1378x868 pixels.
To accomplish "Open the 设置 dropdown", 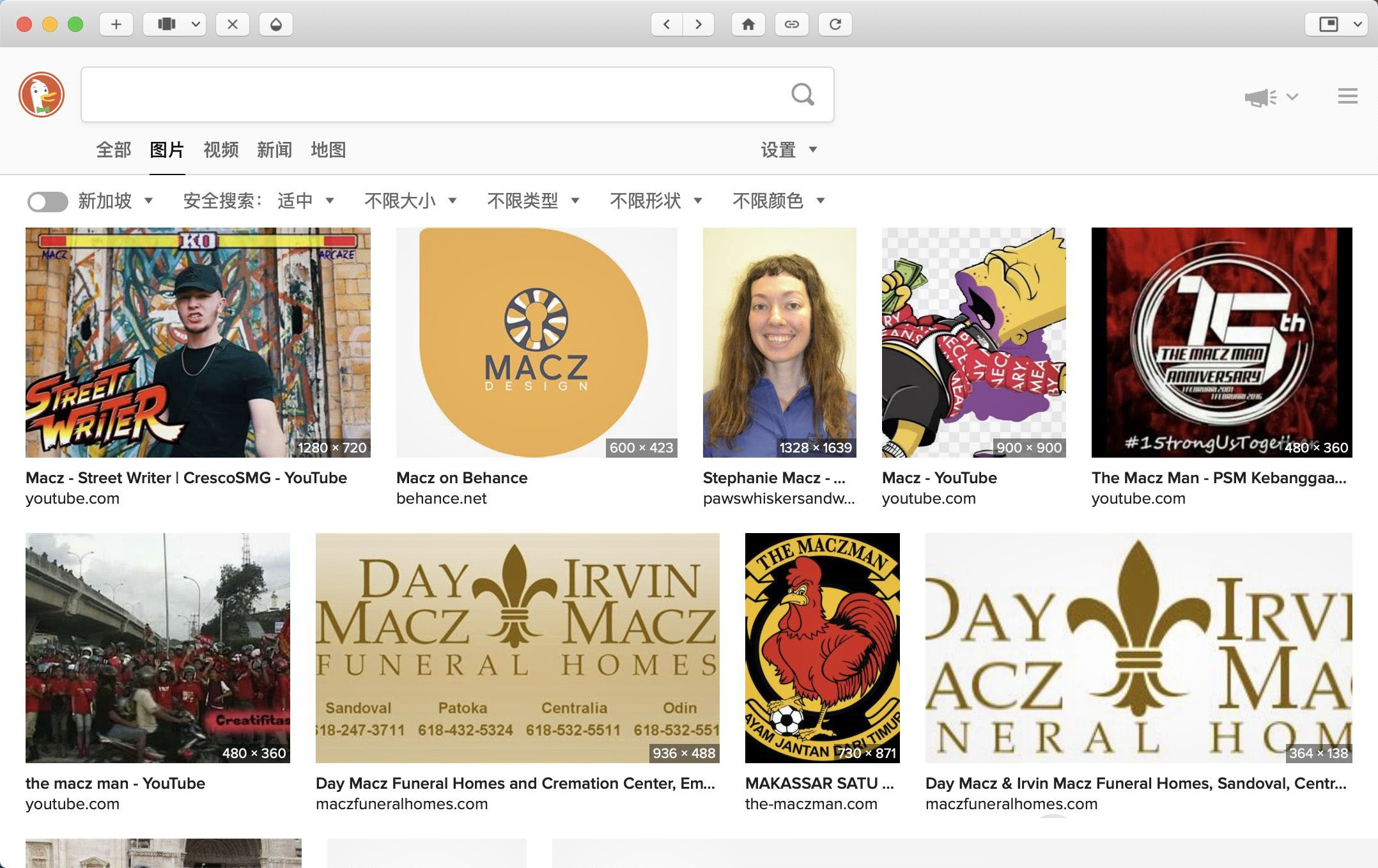I will click(789, 150).
